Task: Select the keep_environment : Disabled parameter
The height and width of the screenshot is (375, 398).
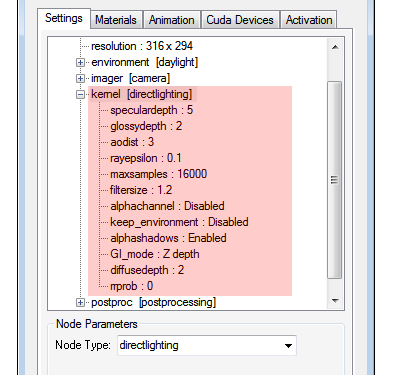Action: coord(179,222)
